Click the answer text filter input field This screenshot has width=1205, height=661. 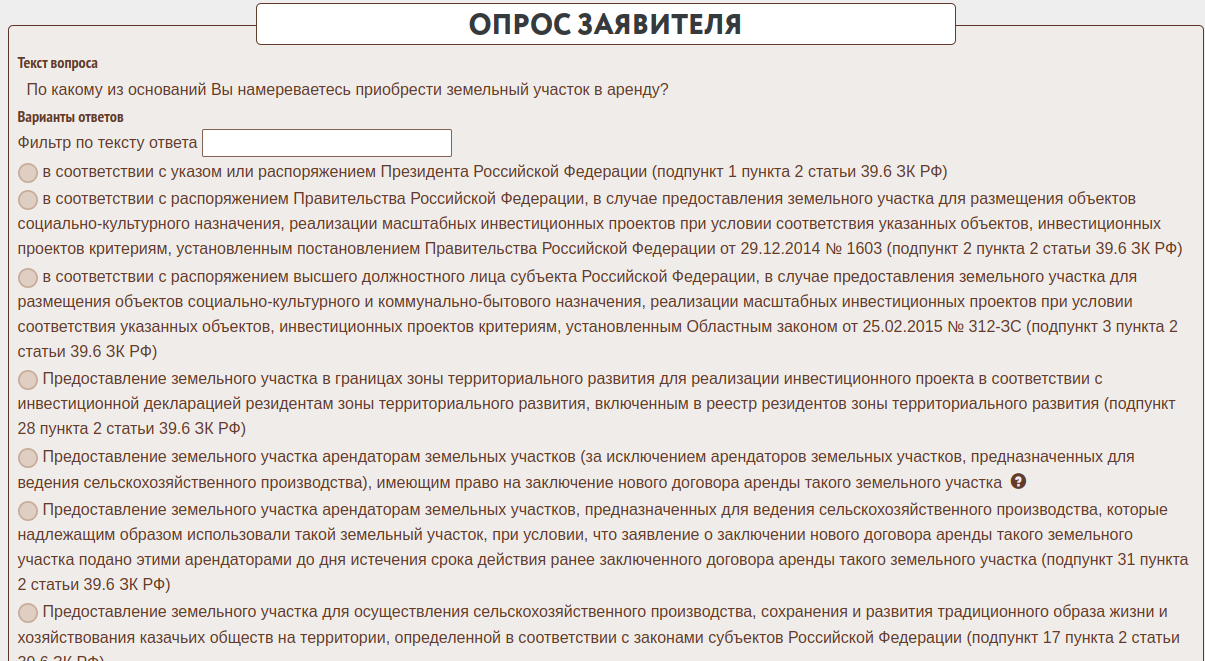327,143
